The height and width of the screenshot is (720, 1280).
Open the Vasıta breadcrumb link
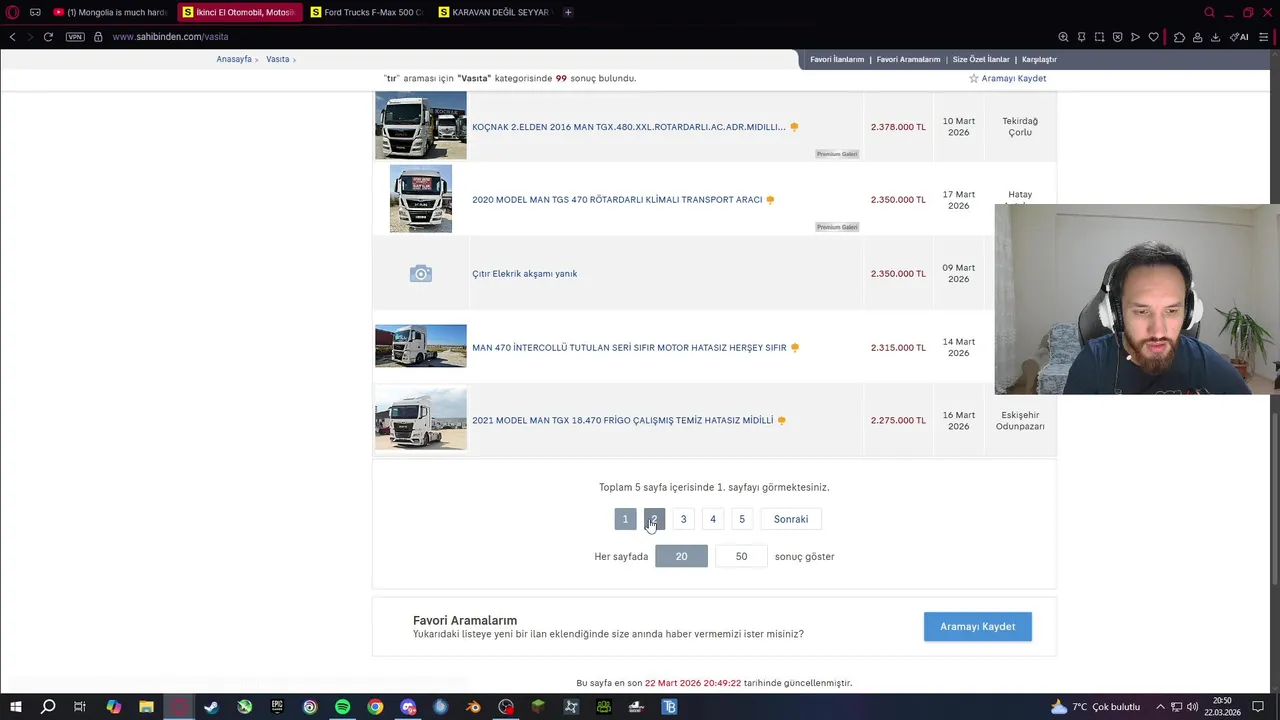(x=278, y=59)
